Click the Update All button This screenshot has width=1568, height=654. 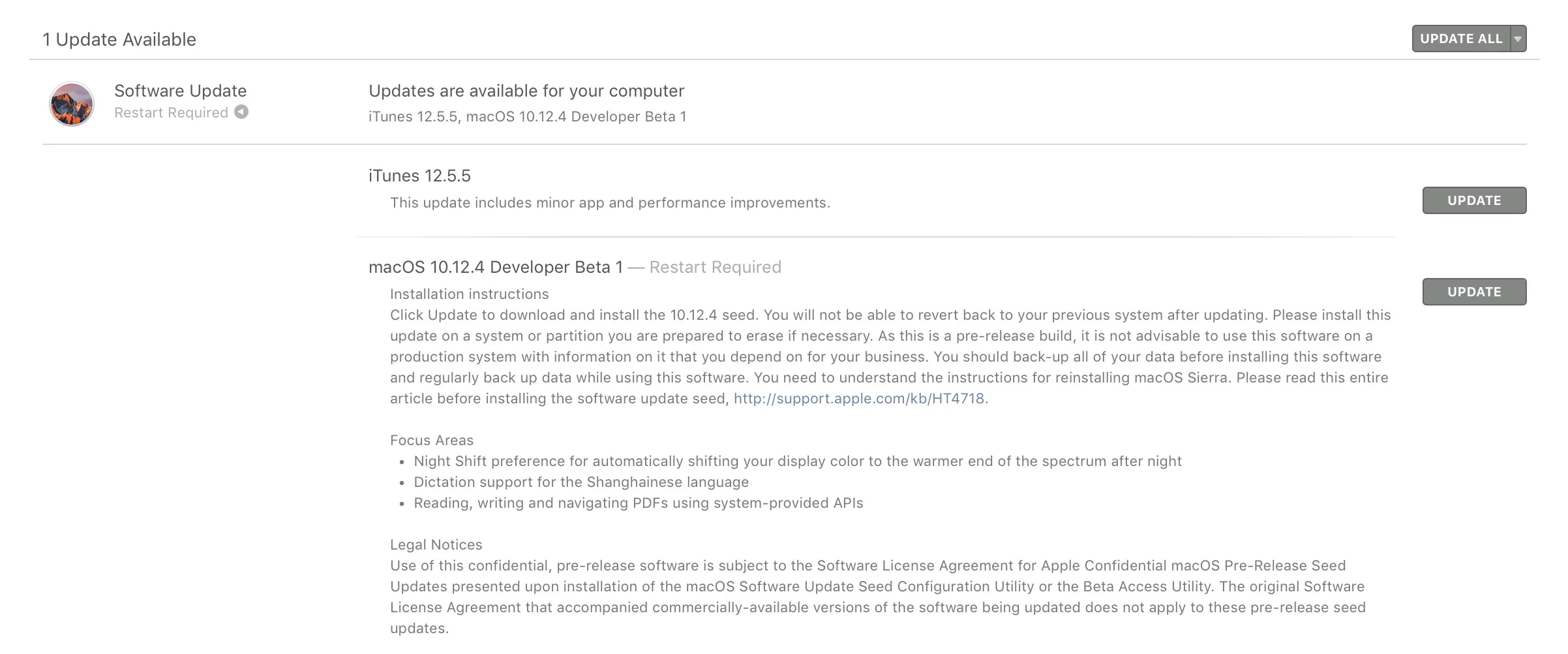pos(1462,39)
